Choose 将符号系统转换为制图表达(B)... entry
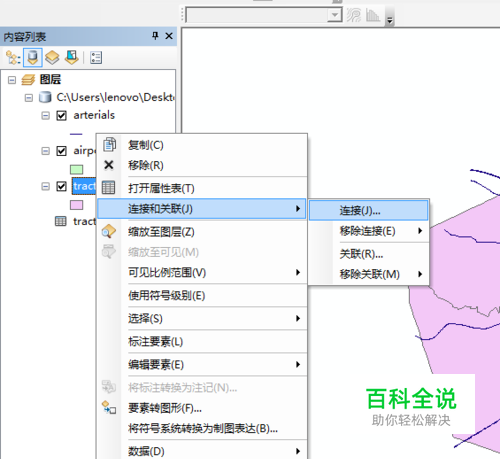500x459 pixels. tap(202, 428)
